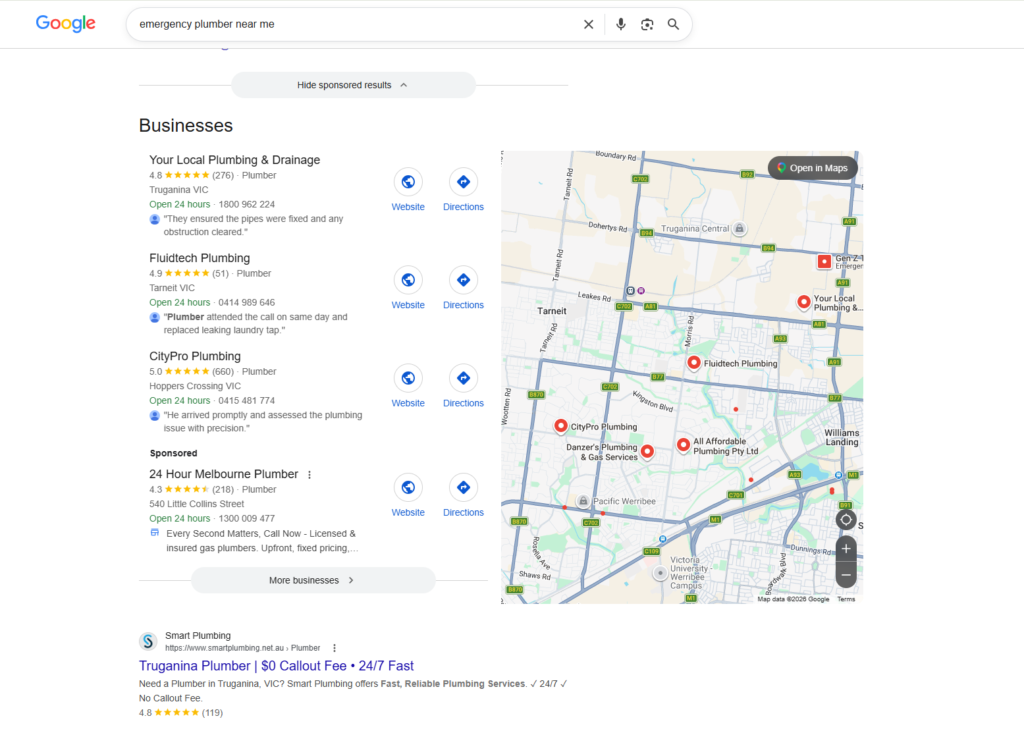Click Website label for Fluidtech Plumbing
This screenshot has width=1024, height=733.
tap(408, 305)
